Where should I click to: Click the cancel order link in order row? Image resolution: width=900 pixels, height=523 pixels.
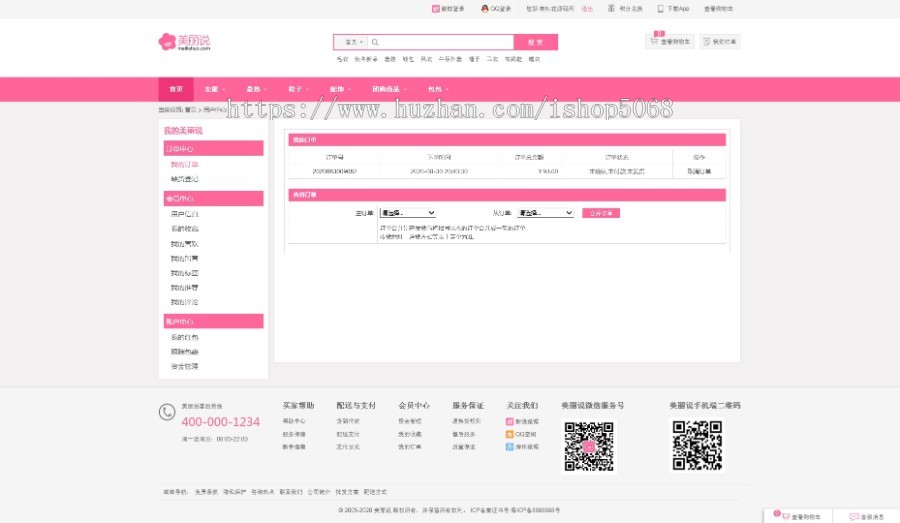coord(699,171)
